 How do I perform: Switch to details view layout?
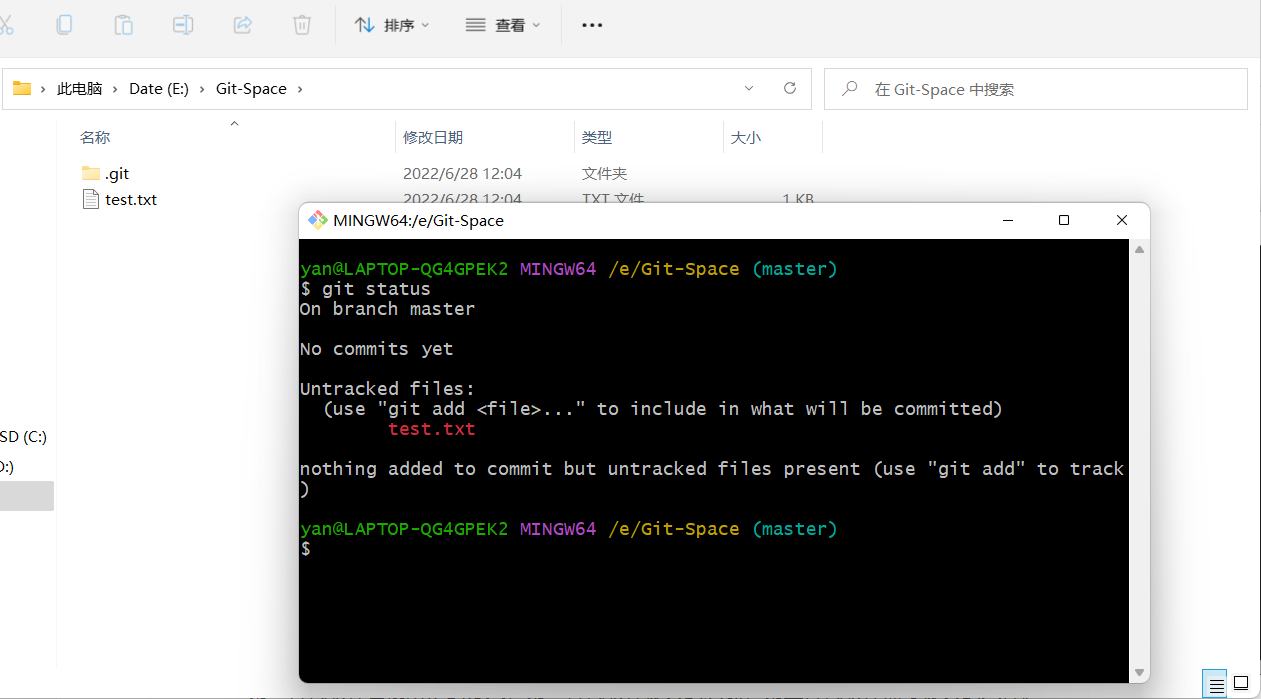point(1213,684)
